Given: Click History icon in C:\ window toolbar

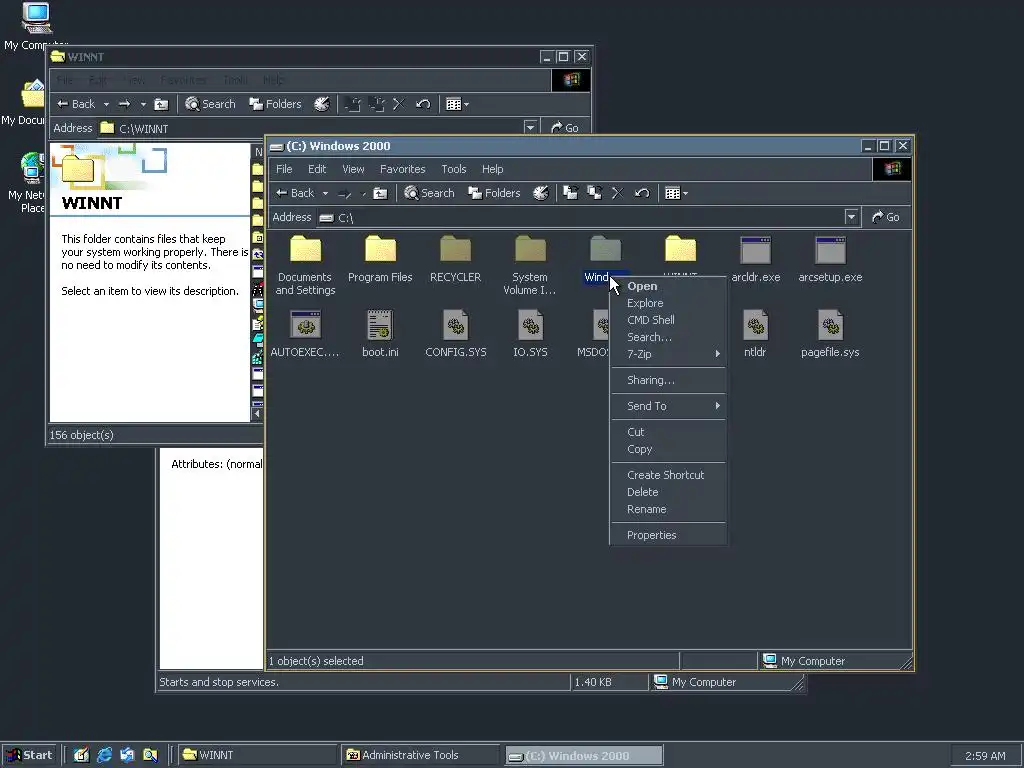Looking at the screenshot, I should coord(541,193).
